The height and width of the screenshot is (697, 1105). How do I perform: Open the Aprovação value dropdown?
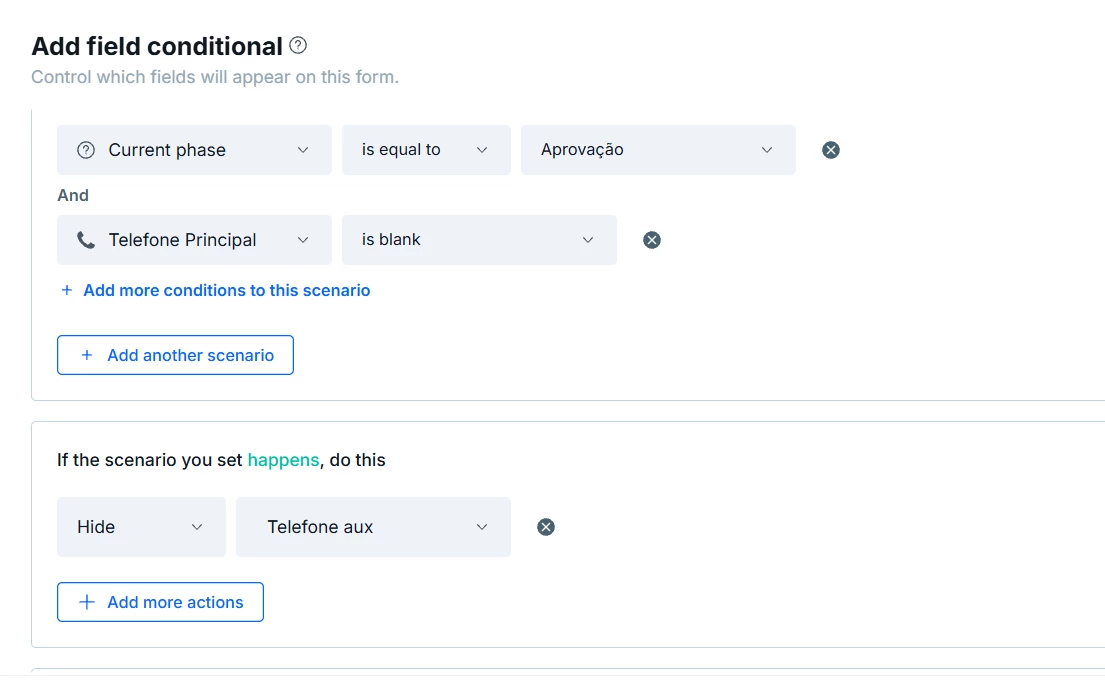658,150
